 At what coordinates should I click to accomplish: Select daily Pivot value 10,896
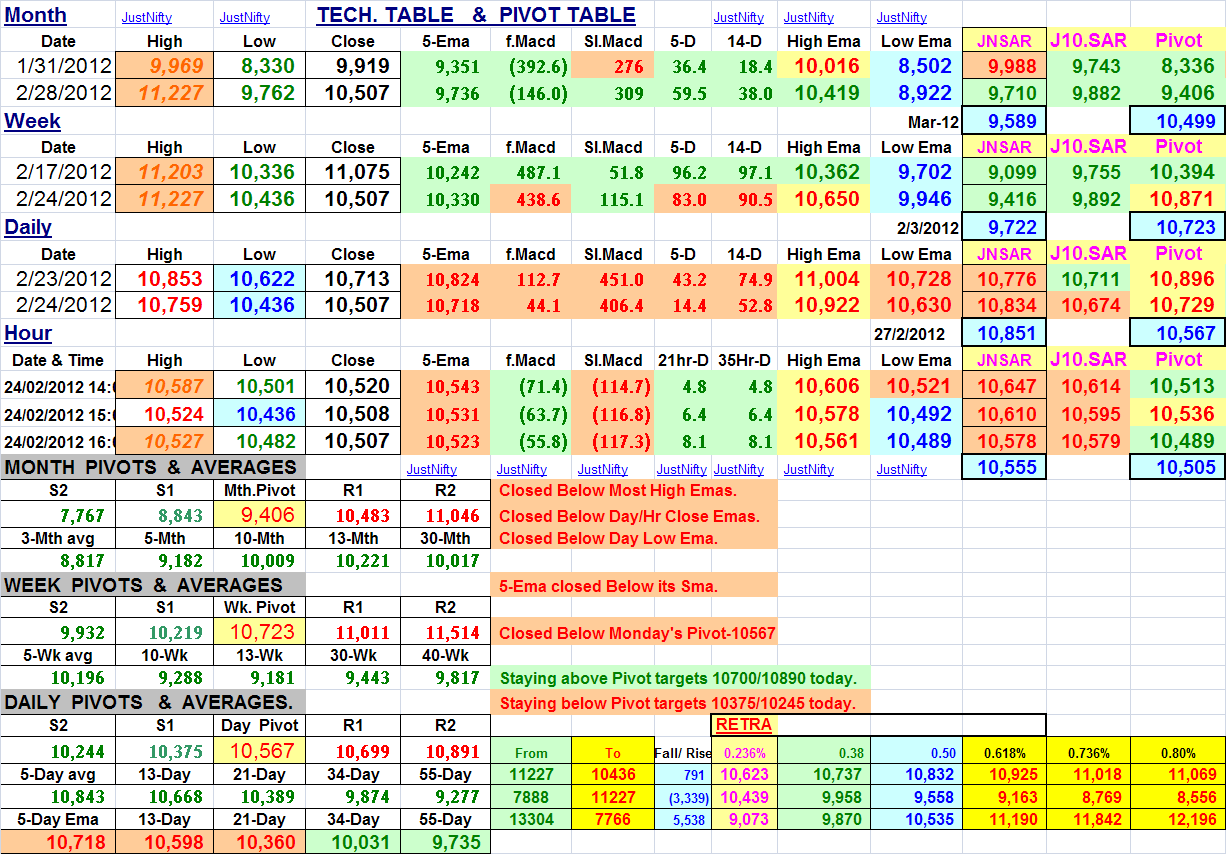[x=1177, y=279]
